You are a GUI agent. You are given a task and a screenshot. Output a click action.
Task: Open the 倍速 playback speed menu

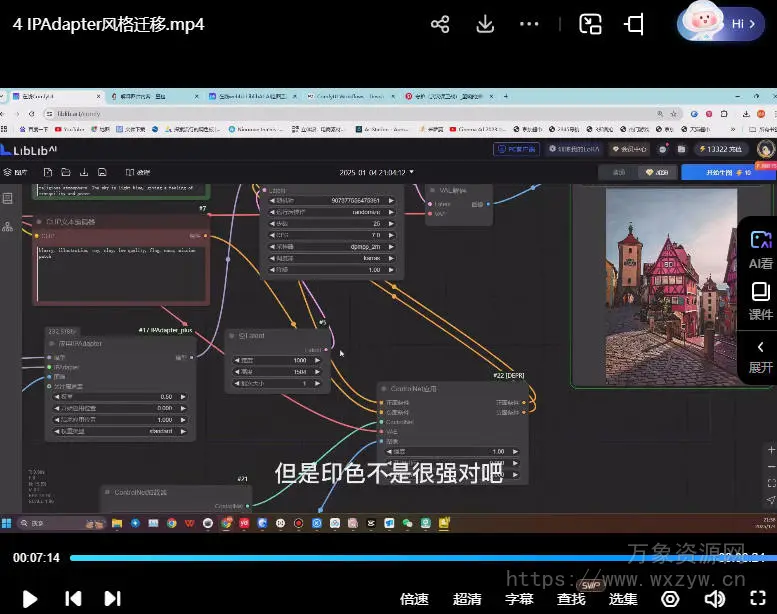(x=414, y=598)
